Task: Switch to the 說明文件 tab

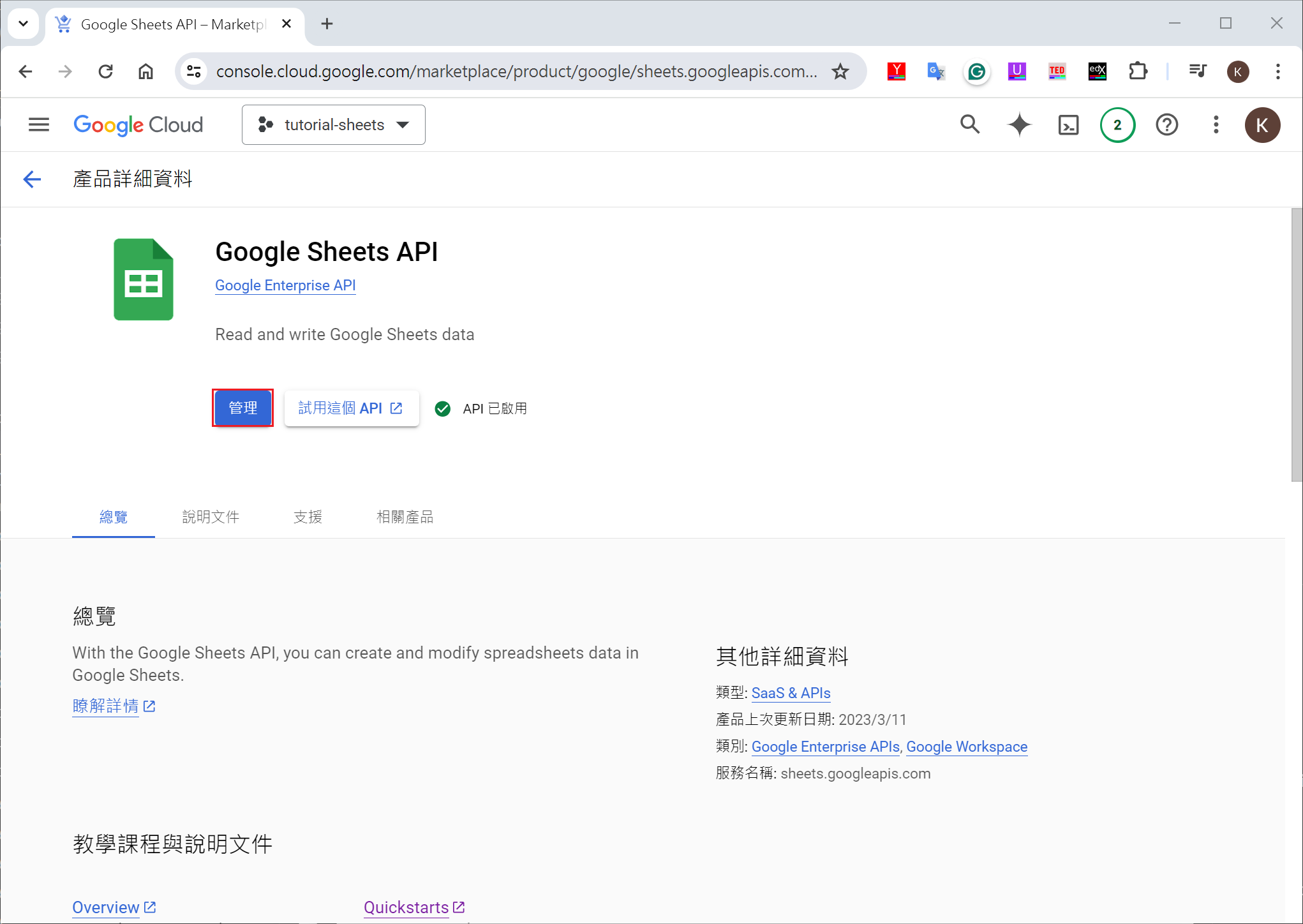Action: point(211,517)
